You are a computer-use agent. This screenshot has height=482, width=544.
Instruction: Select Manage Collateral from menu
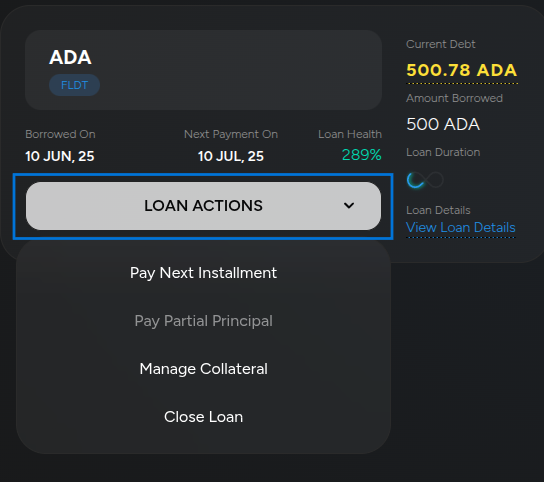click(203, 369)
